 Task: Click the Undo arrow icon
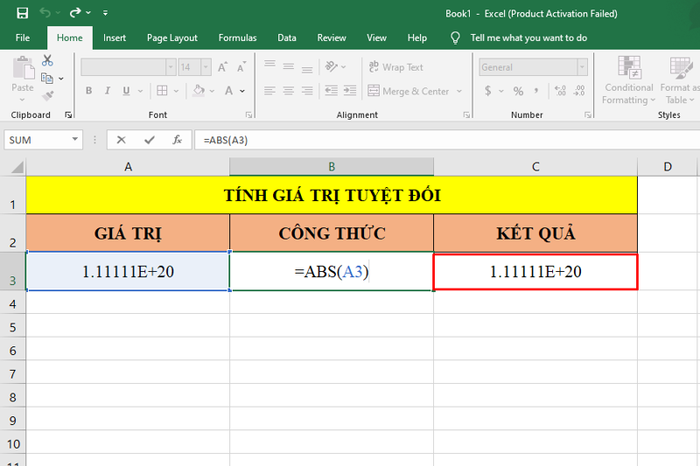(x=46, y=12)
